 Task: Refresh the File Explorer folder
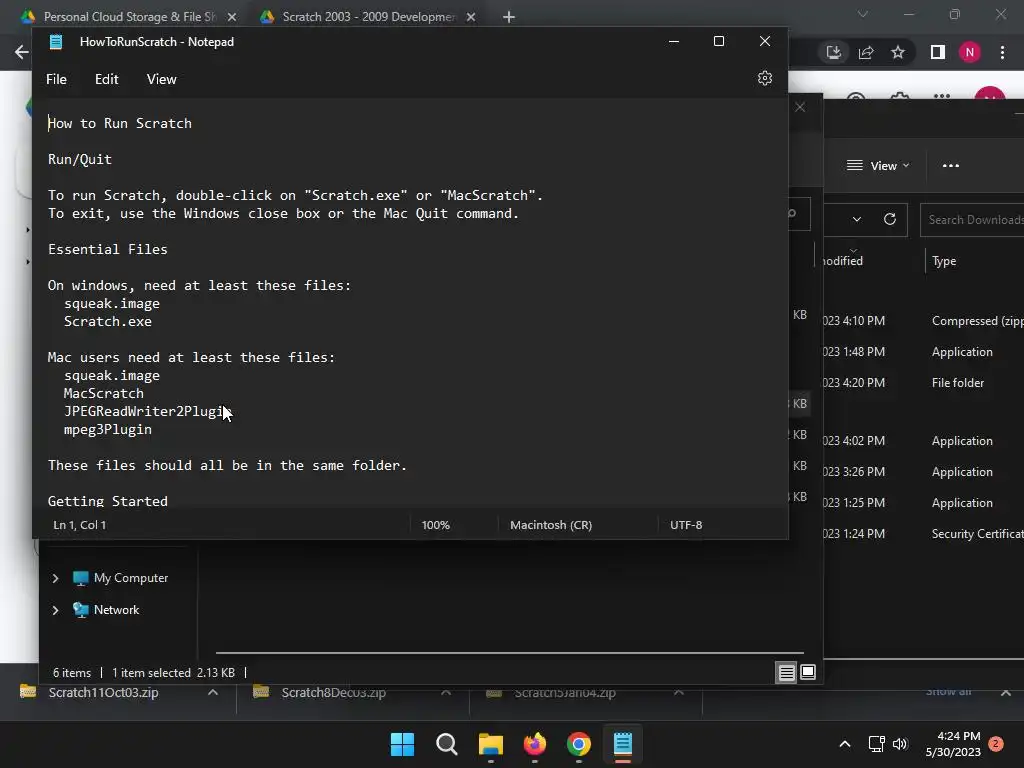point(889,219)
